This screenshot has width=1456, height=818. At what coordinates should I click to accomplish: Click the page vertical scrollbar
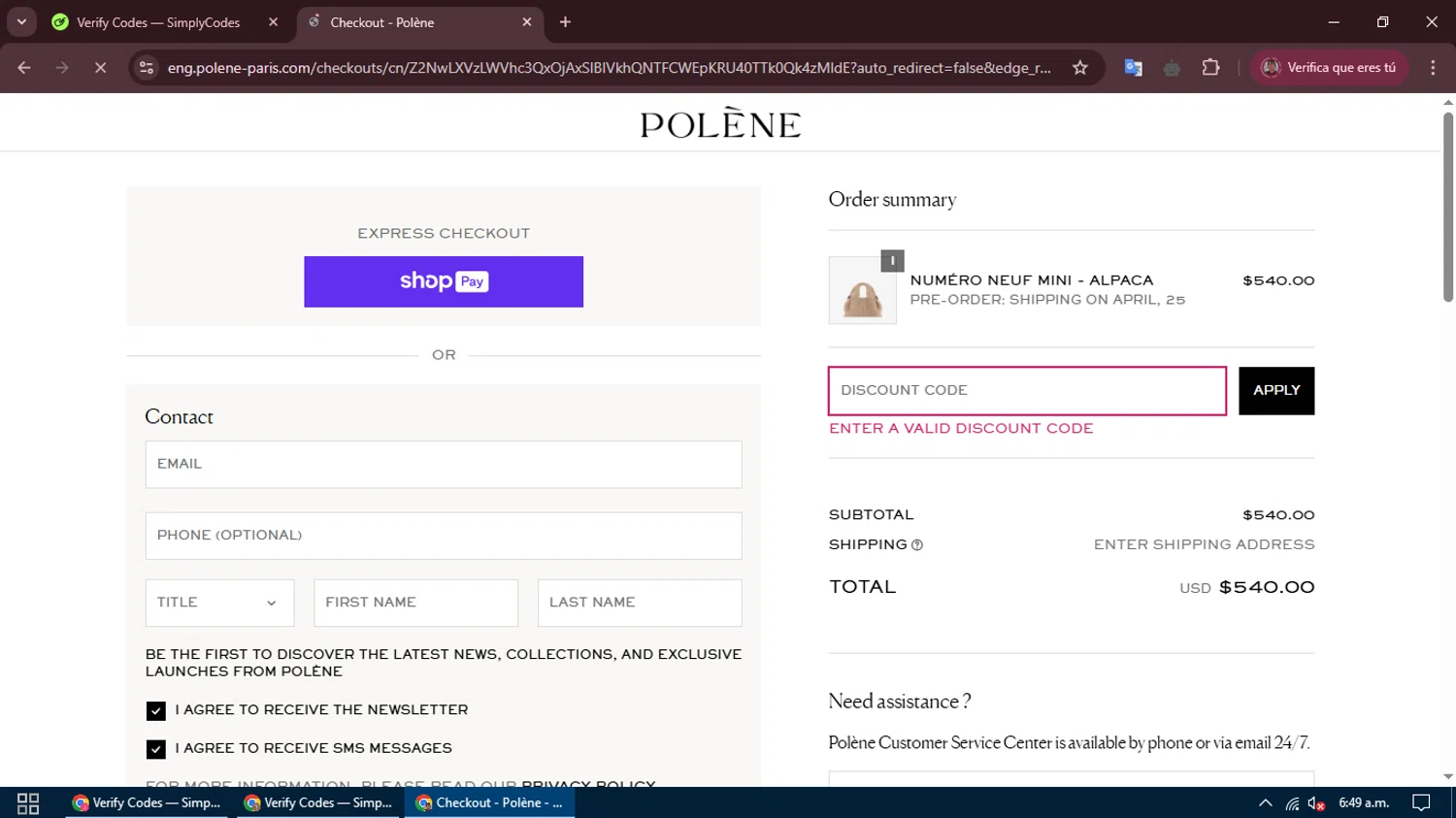click(x=1447, y=207)
